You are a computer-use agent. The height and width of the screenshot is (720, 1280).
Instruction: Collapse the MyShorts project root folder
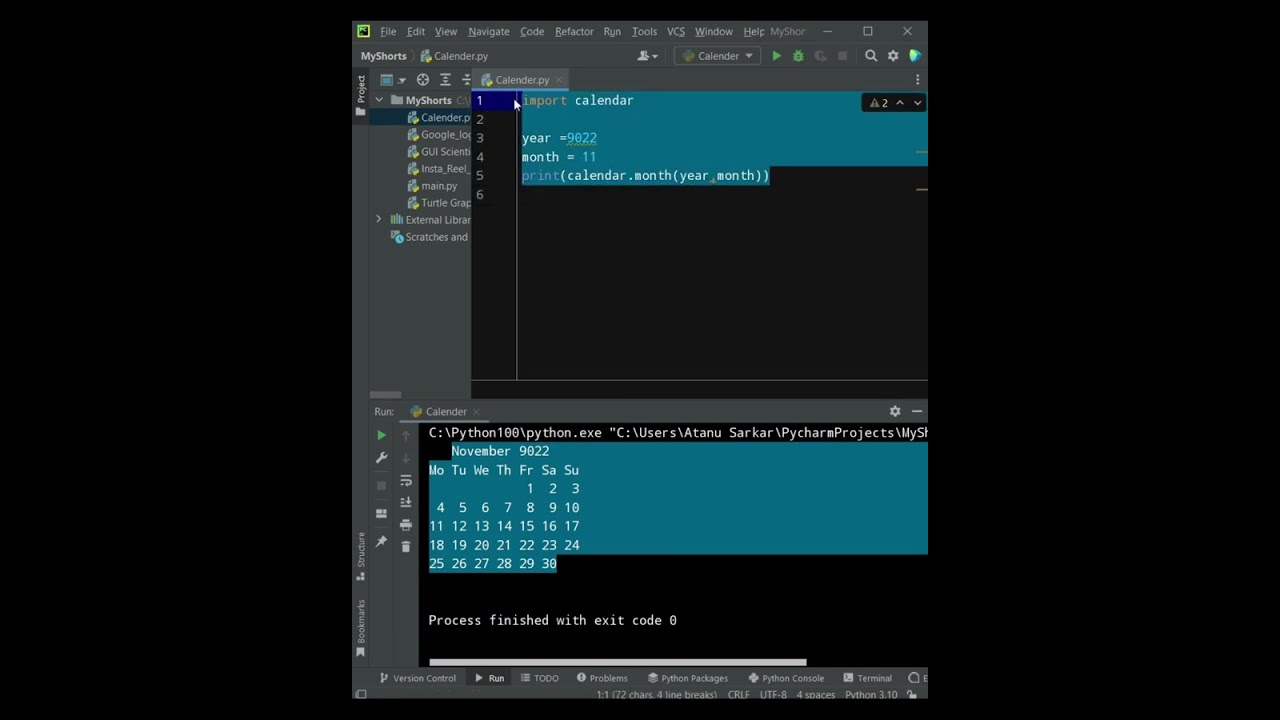[x=379, y=100]
